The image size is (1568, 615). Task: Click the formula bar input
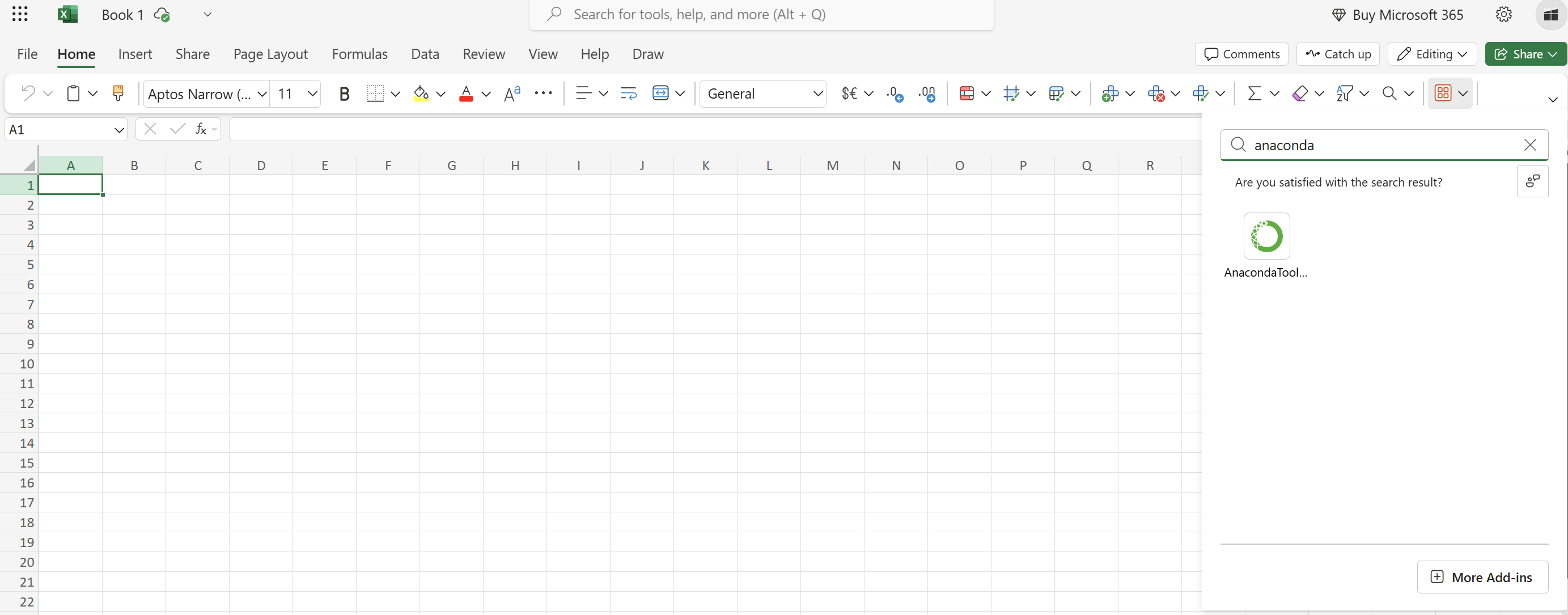(x=715, y=129)
